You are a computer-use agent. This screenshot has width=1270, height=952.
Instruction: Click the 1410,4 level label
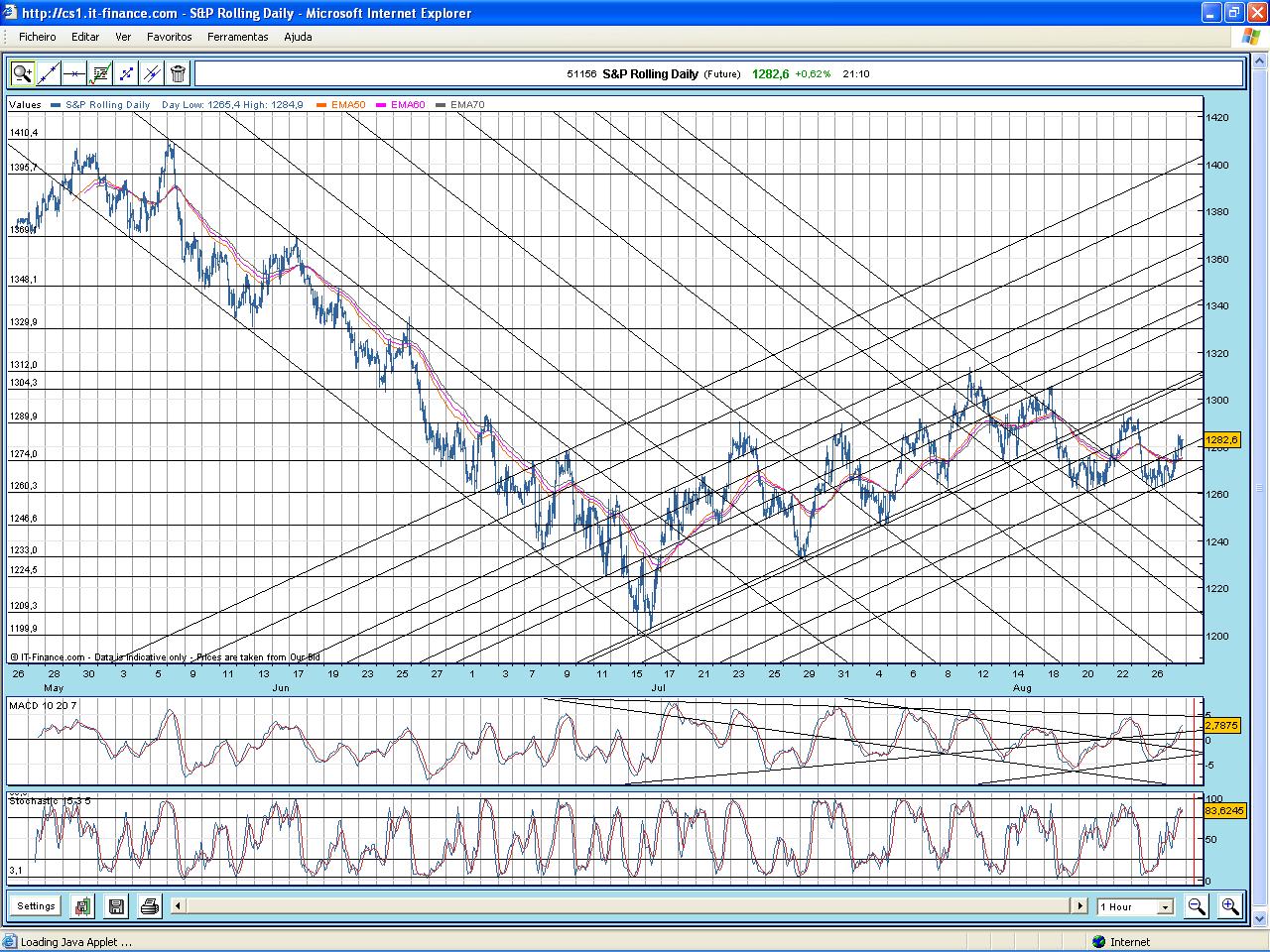click(24, 133)
